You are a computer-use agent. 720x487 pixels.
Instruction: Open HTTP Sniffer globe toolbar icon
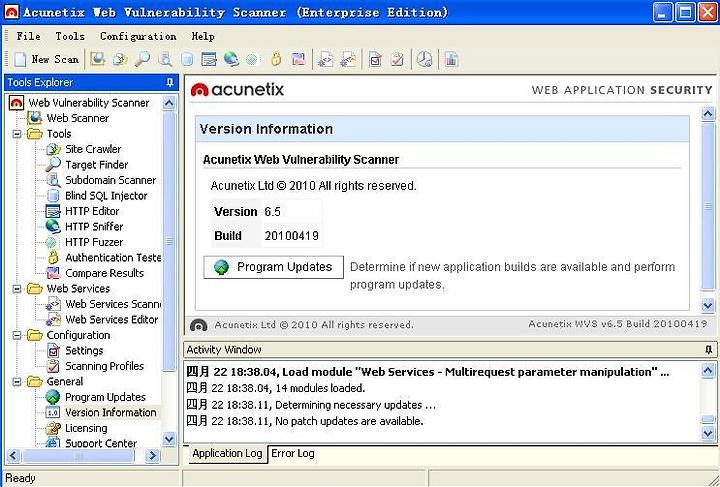[231, 59]
